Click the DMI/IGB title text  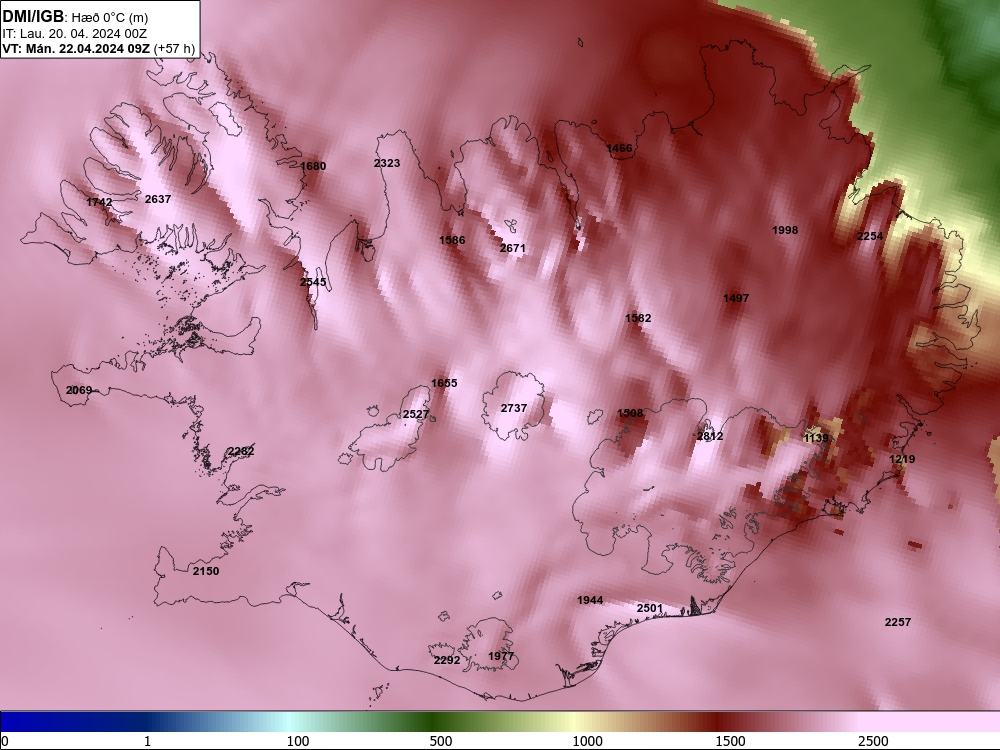point(33,17)
